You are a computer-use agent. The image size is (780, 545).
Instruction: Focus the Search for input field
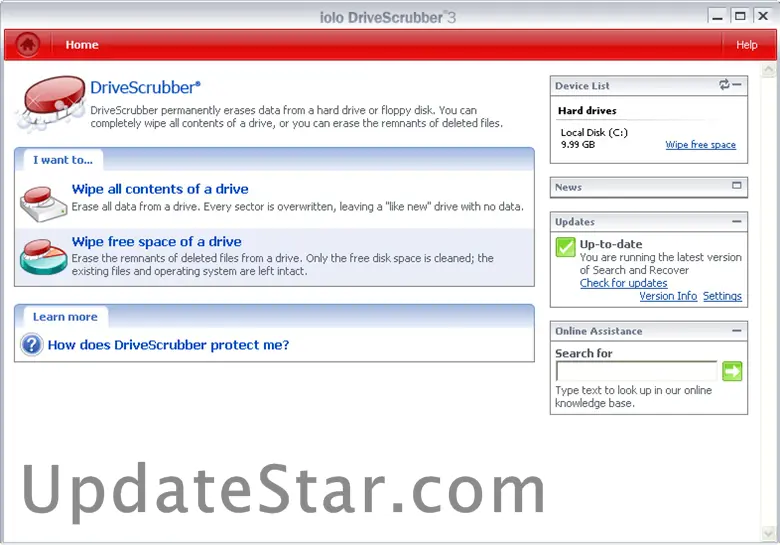636,371
